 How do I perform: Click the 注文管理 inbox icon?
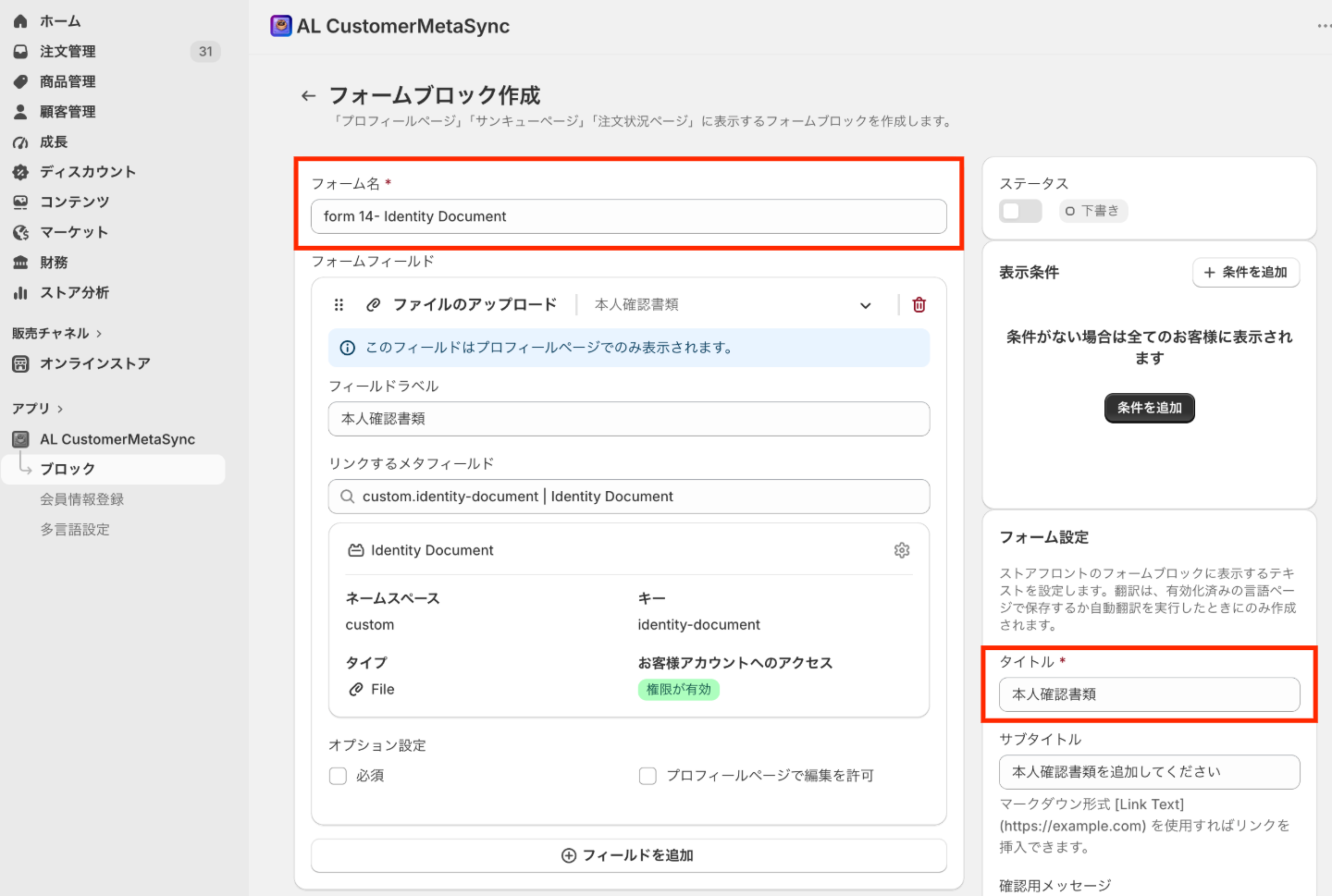click(20, 52)
